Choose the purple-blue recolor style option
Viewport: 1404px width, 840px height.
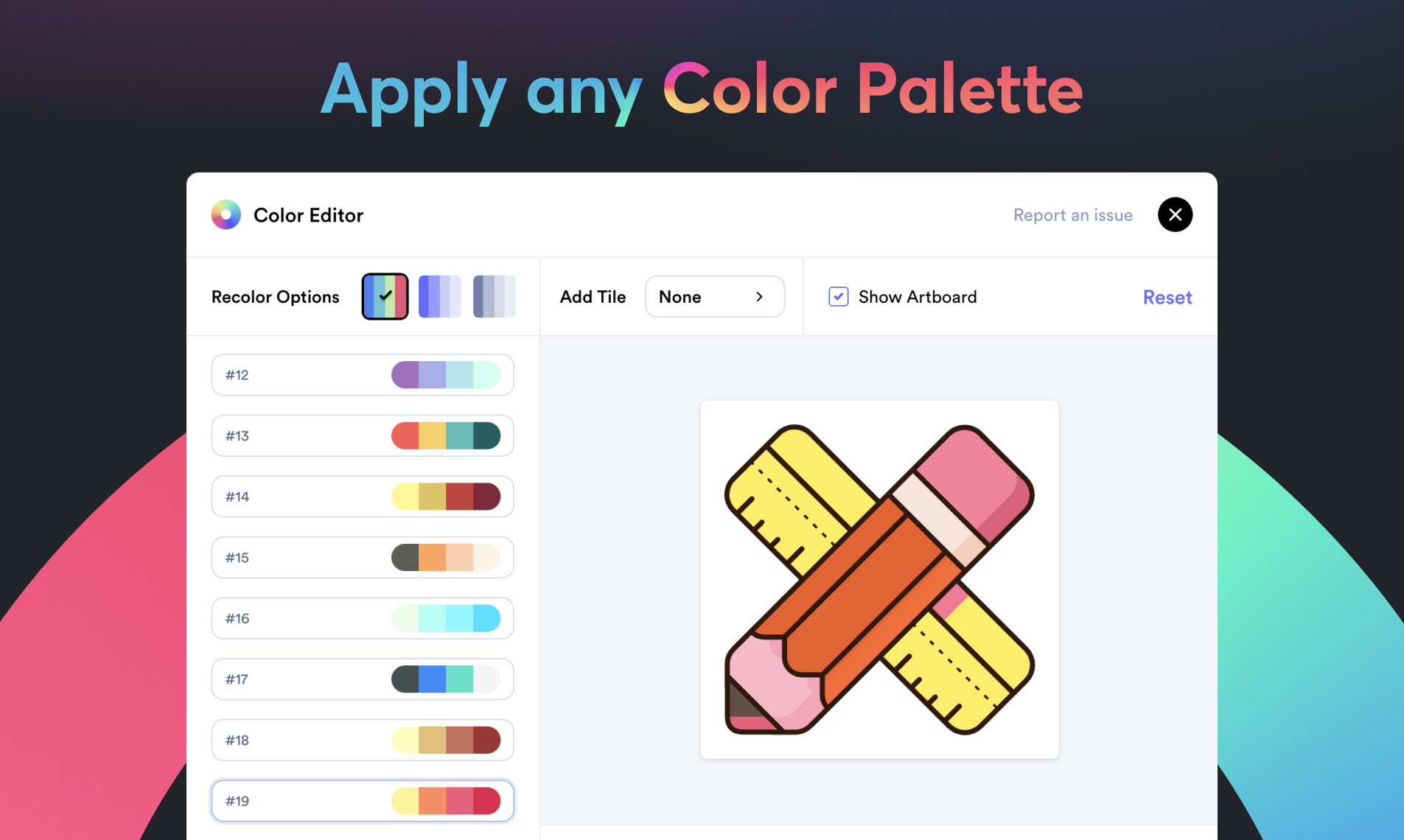pyautogui.click(x=439, y=296)
